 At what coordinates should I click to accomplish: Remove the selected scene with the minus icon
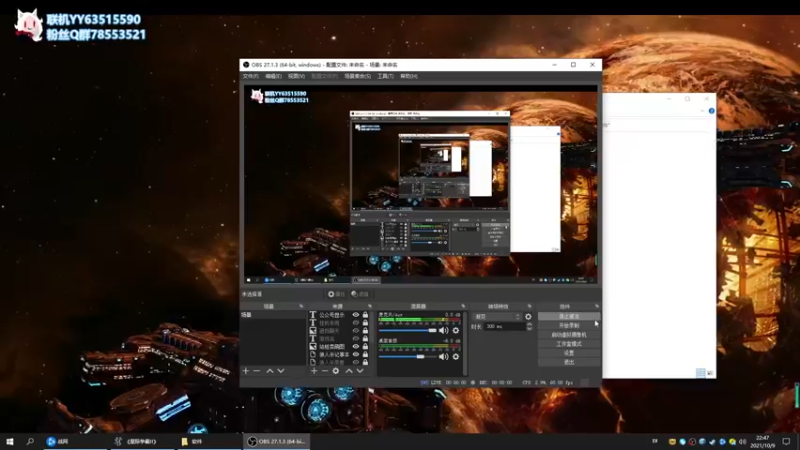(x=257, y=371)
